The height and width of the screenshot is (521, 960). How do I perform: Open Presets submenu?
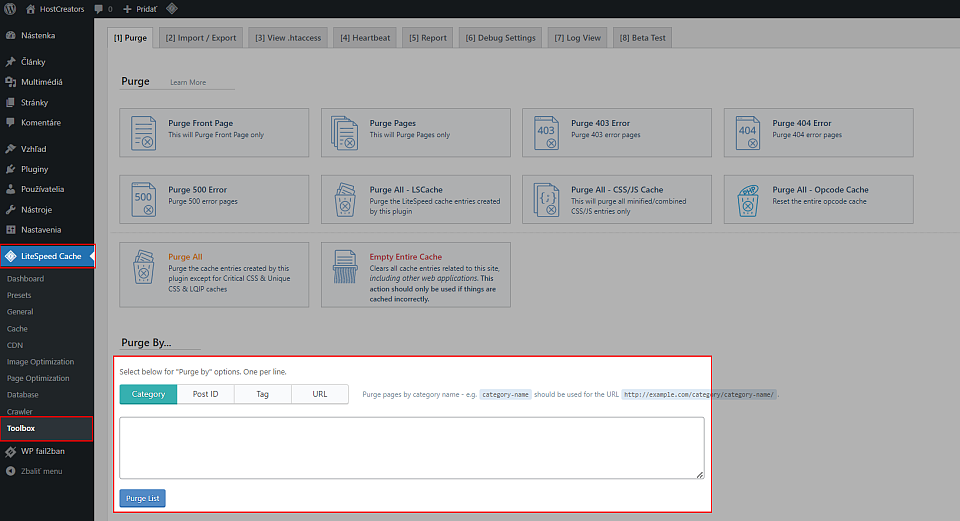click(19, 295)
